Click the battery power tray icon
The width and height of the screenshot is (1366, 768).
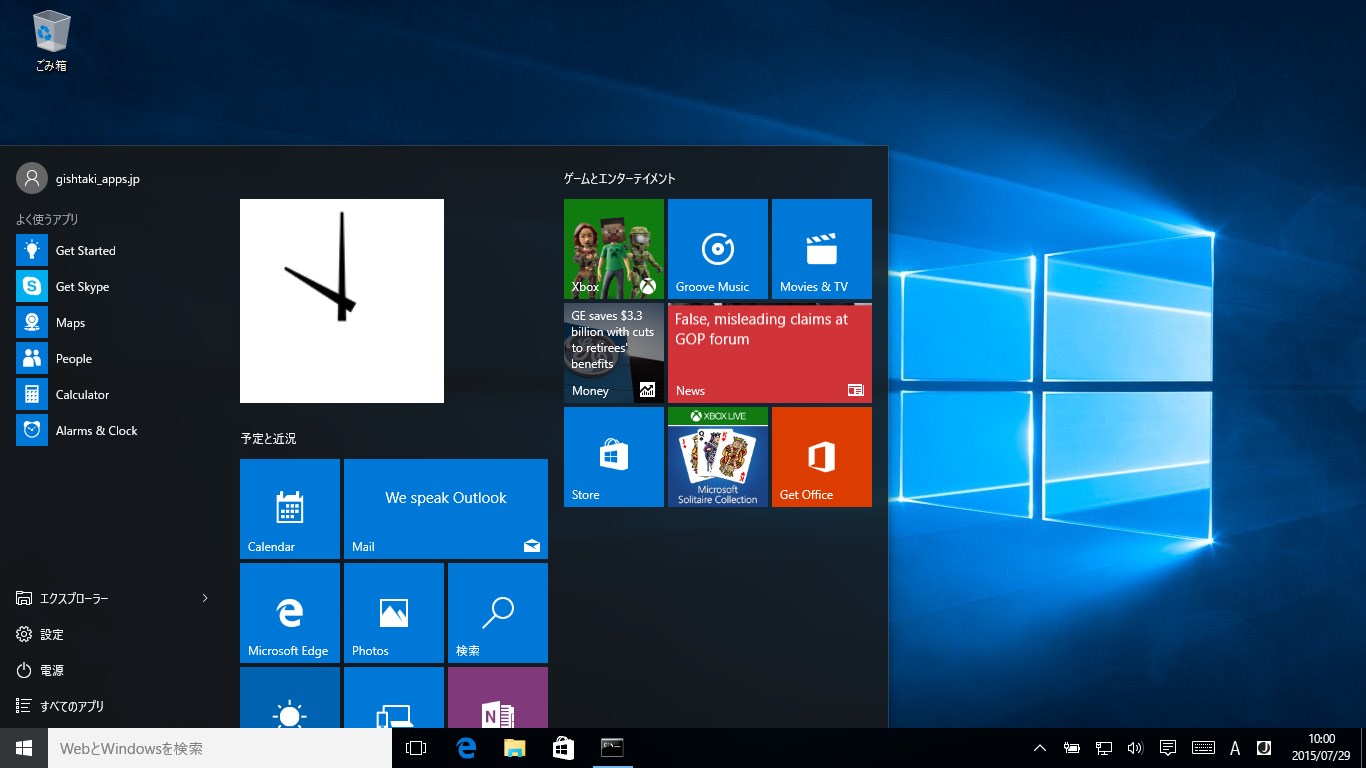point(1071,748)
